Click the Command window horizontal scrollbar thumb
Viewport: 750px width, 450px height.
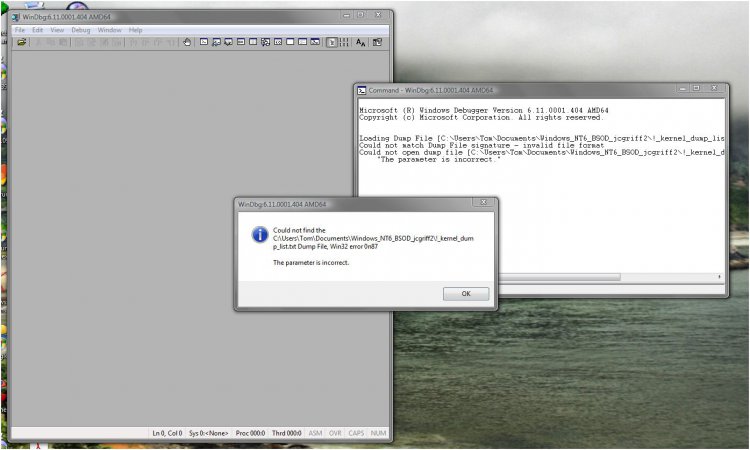pyautogui.click(x=560, y=277)
